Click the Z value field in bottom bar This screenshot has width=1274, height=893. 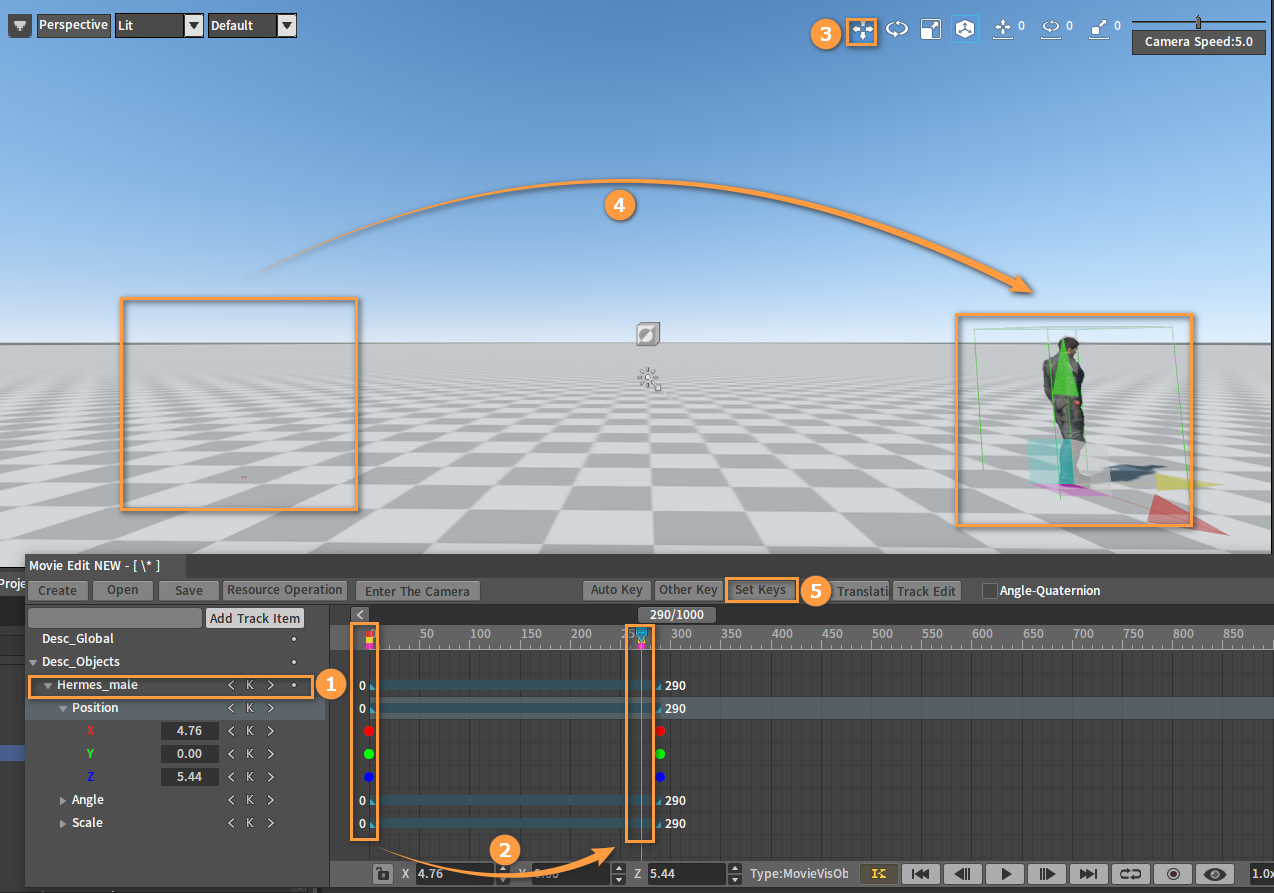pyautogui.click(x=686, y=874)
